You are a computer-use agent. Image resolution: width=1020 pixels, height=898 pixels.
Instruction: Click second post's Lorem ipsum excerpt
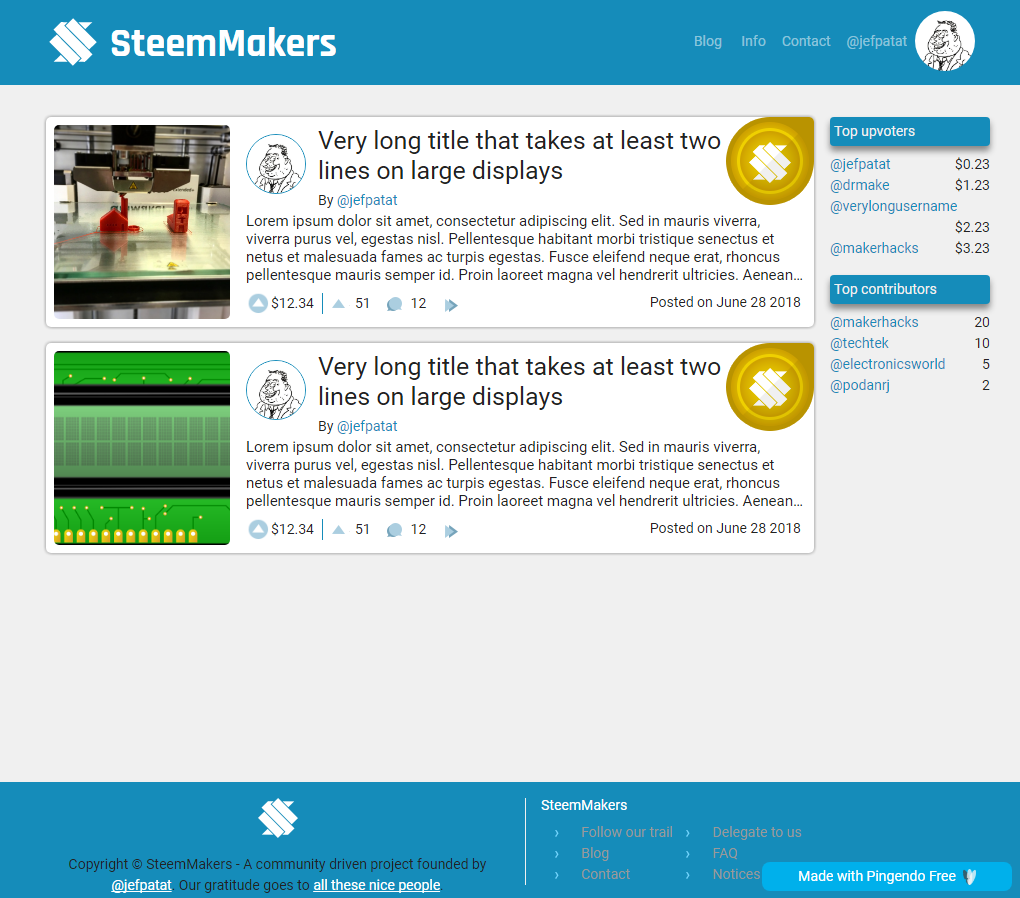[x=524, y=474]
